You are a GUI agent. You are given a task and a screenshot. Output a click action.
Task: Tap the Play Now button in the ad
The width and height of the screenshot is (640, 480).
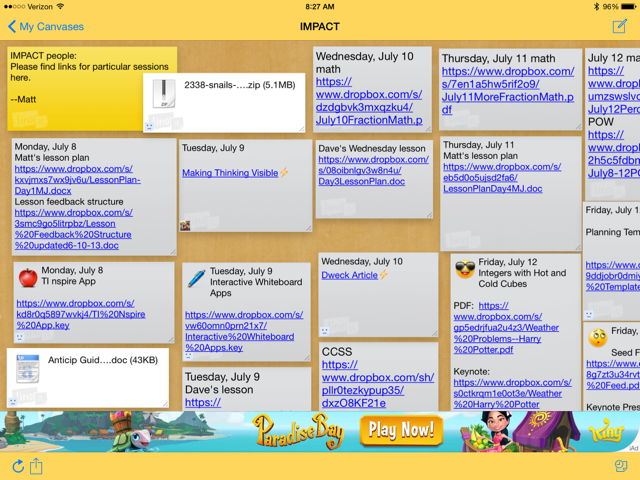pos(401,430)
